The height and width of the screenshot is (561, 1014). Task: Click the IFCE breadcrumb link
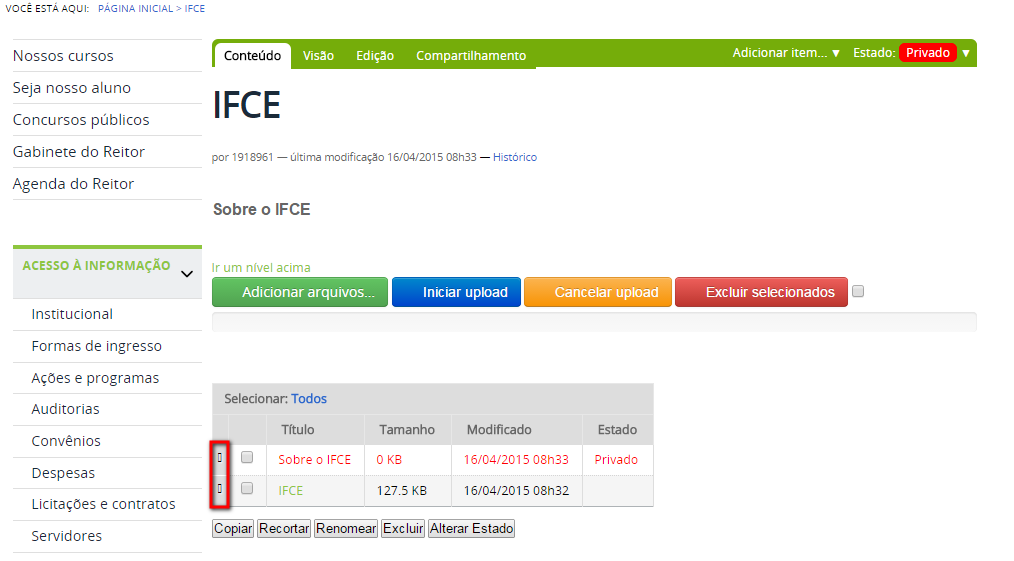click(x=195, y=8)
